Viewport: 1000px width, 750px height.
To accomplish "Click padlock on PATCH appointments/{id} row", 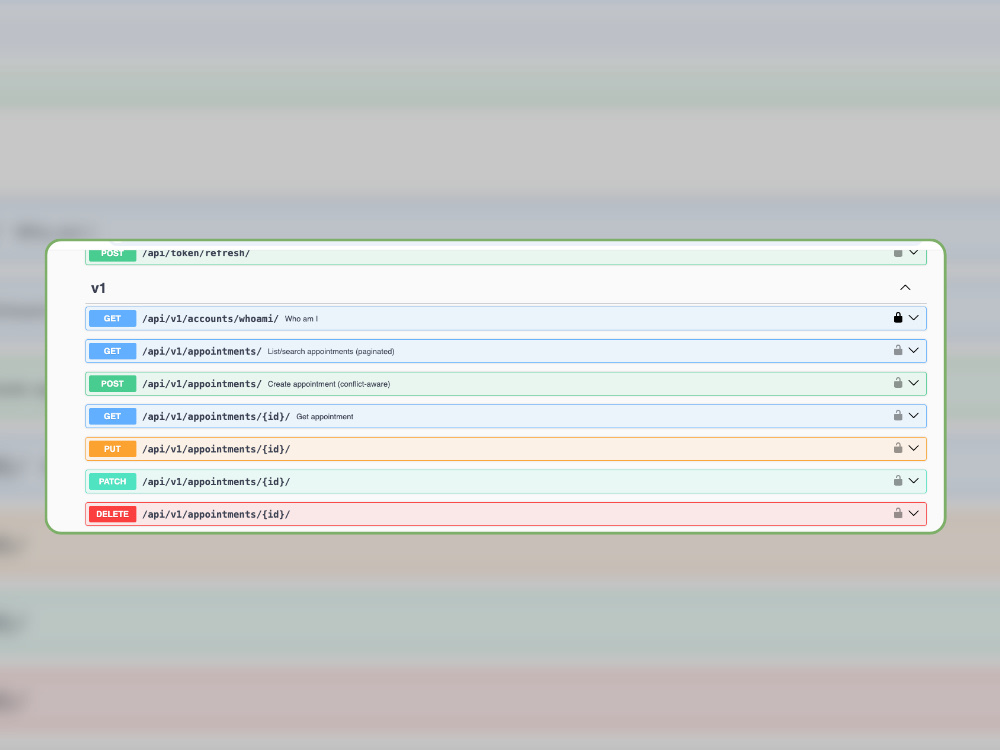I will point(898,480).
